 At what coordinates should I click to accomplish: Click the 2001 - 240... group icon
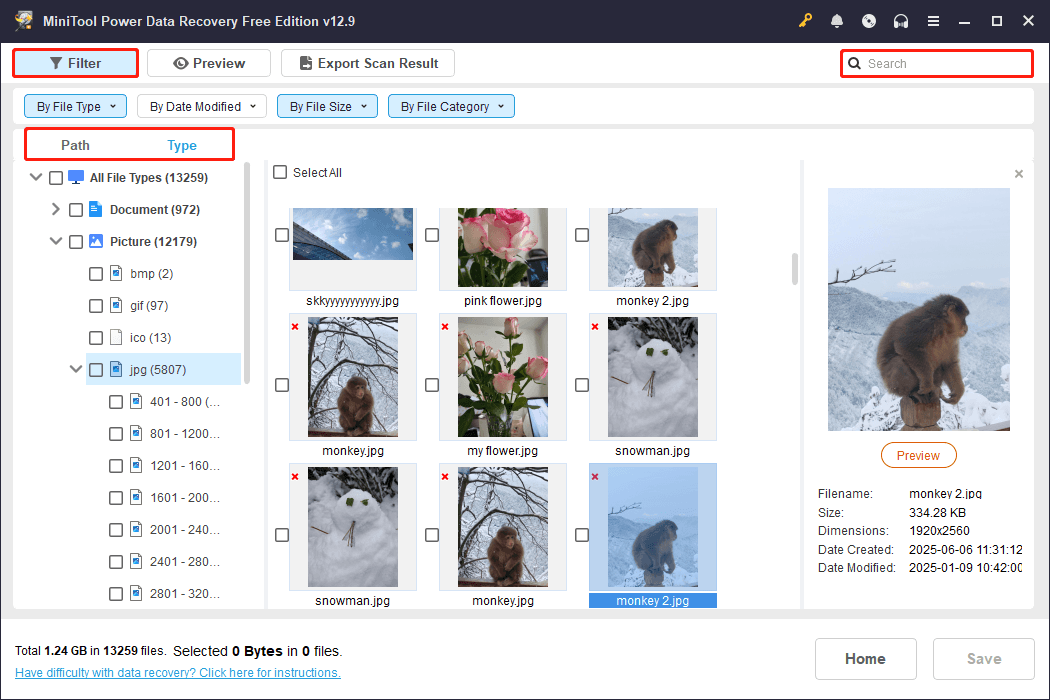tap(136, 530)
